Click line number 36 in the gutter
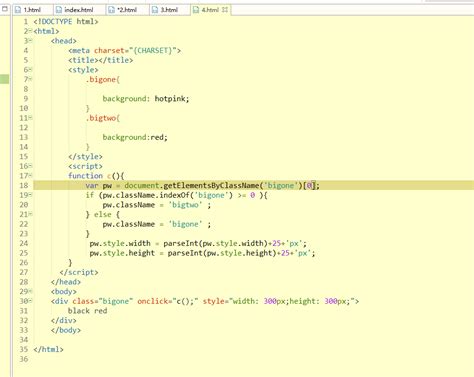Image resolution: width=474 pixels, height=377 pixels. click(x=24, y=359)
